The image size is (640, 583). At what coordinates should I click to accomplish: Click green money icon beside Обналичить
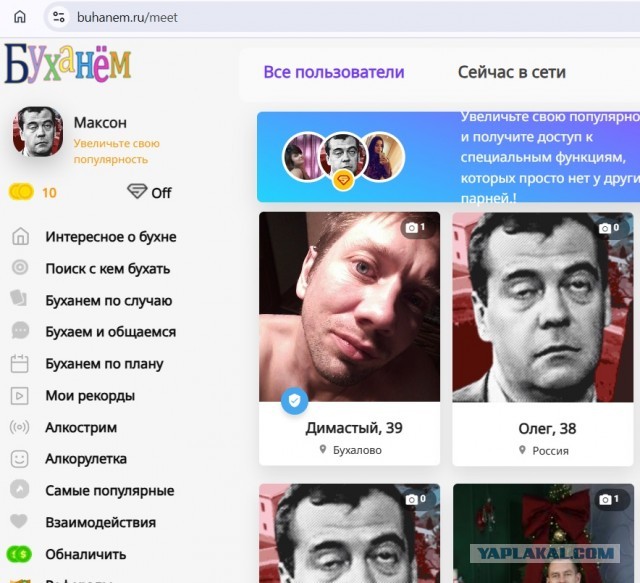[x=19, y=554]
